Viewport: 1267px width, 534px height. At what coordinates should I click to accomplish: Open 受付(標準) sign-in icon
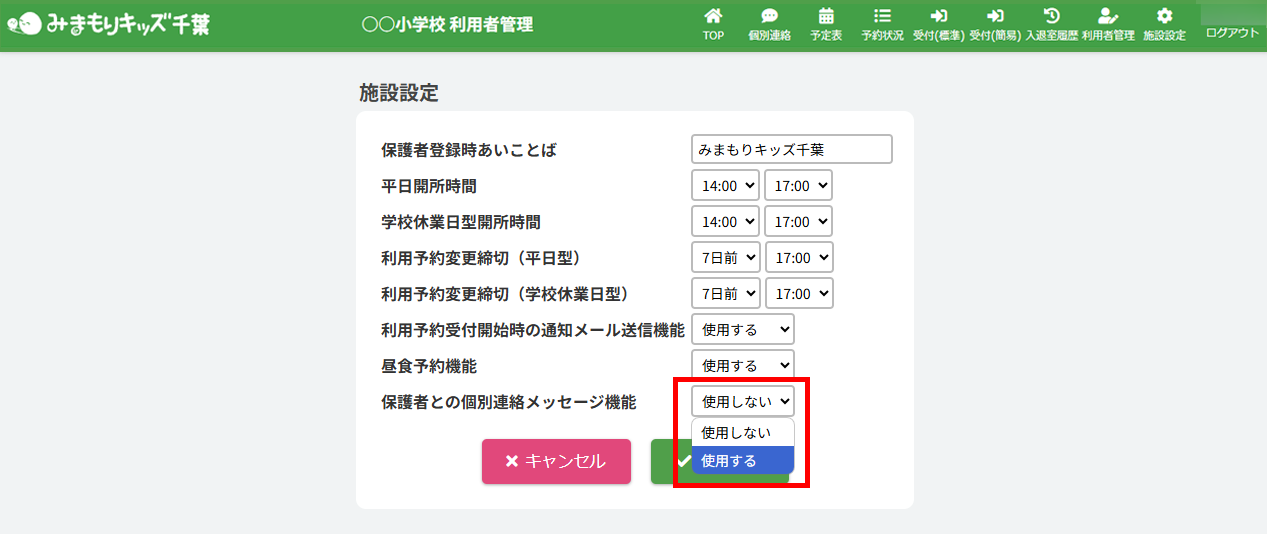point(938,17)
